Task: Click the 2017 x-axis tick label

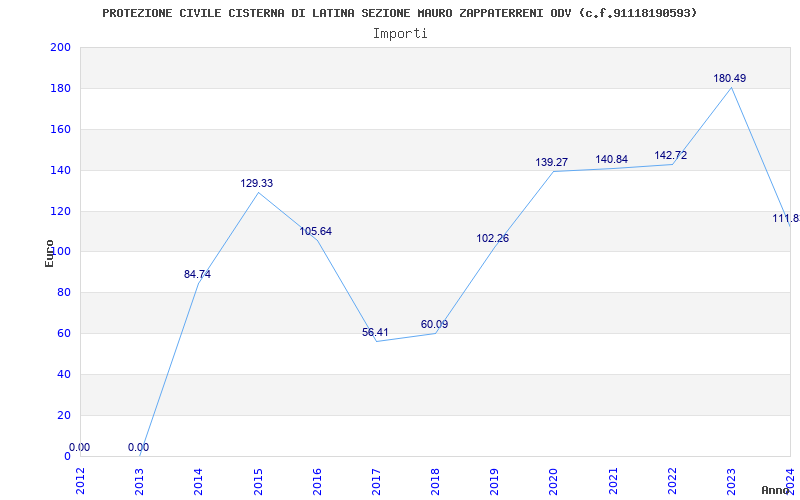Action: [x=376, y=479]
